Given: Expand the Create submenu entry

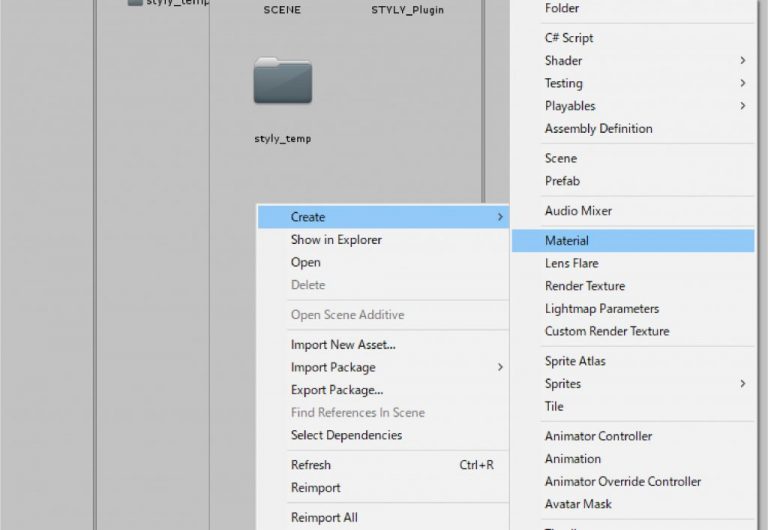Looking at the screenshot, I should click(308, 217).
